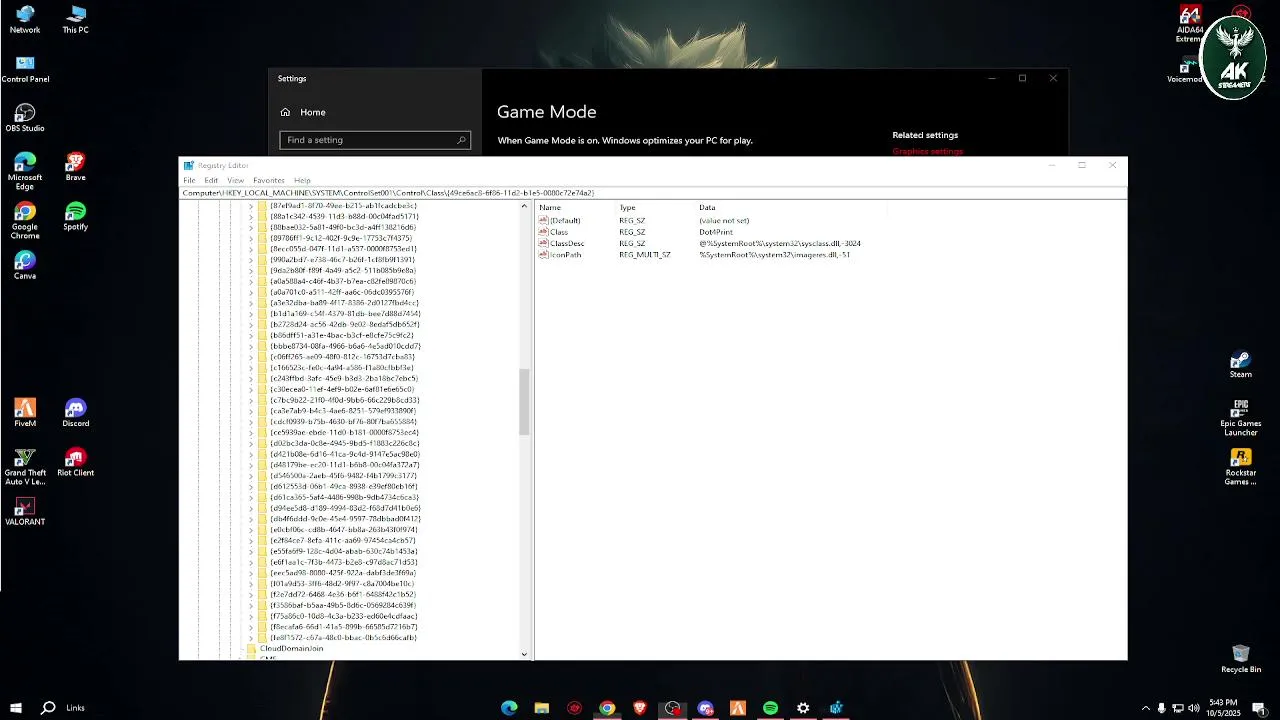Viewport: 1280px width, 720px height.
Task: Expand the {c06ff265-ae09...} key
Action: [x=251, y=356]
